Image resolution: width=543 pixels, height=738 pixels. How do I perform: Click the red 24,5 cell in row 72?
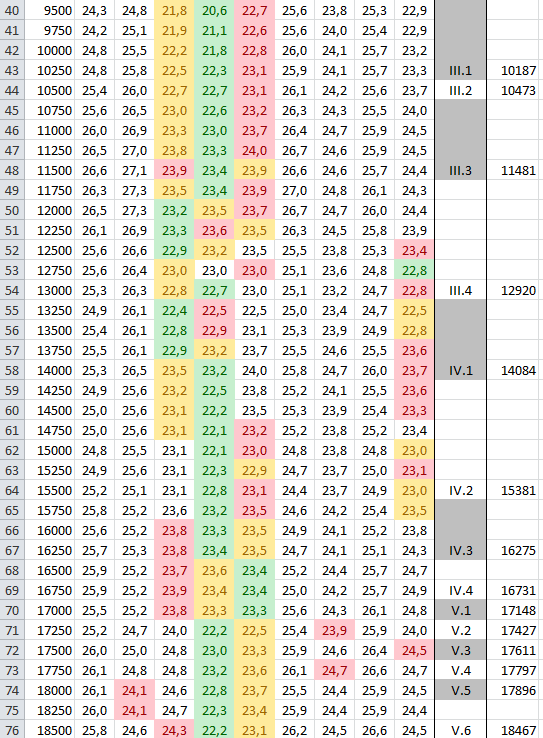click(x=414, y=650)
